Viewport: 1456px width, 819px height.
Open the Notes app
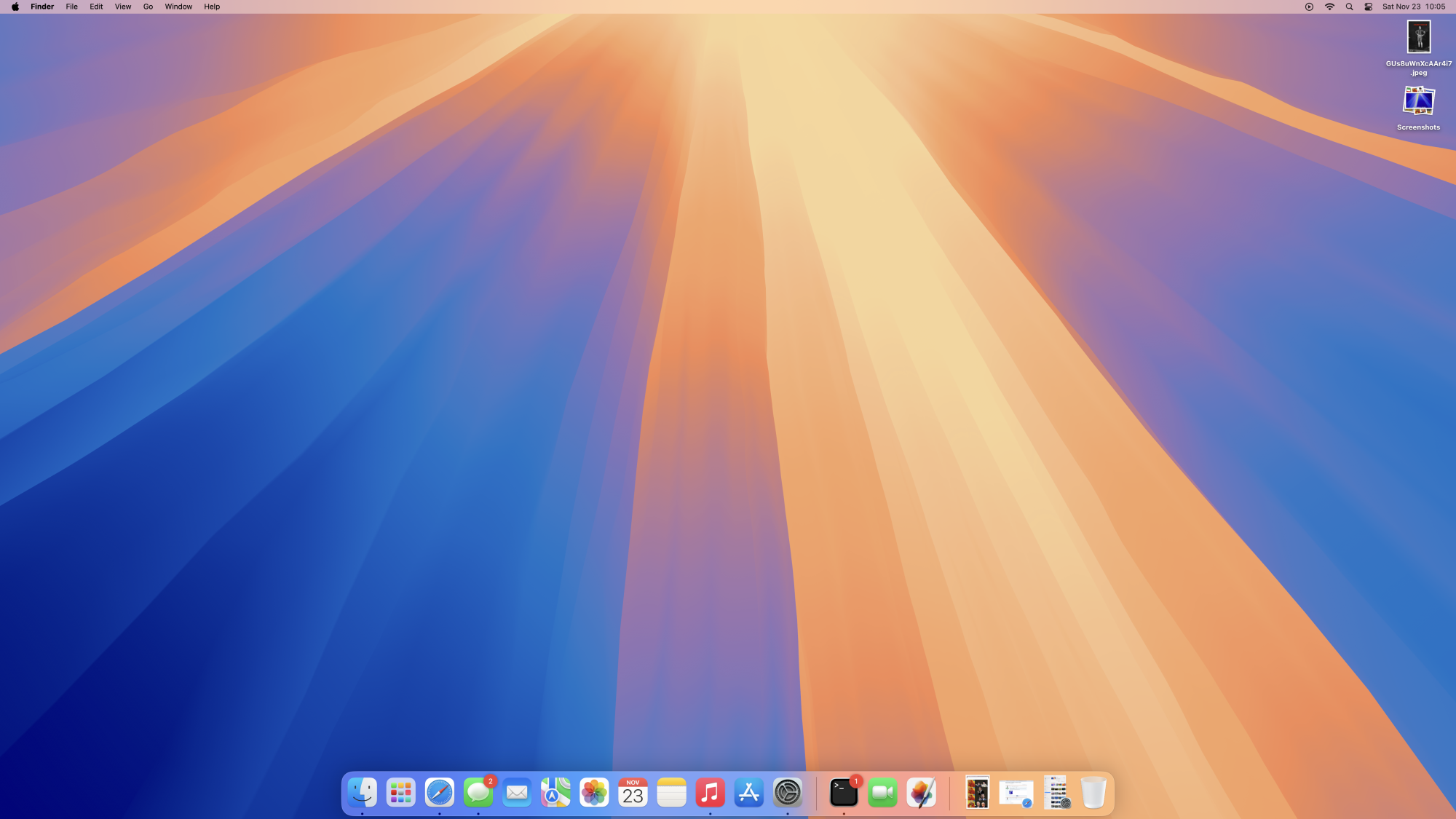click(671, 793)
